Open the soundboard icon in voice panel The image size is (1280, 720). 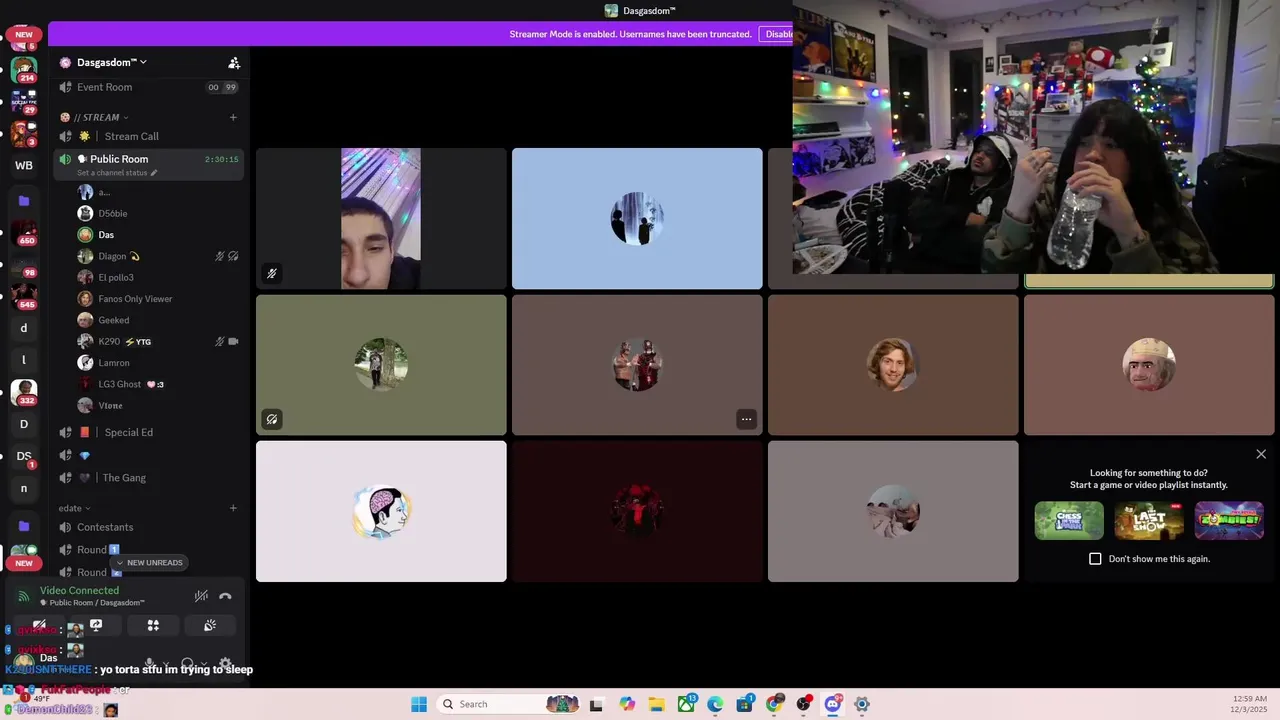pyautogui.click(x=210, y=625)
